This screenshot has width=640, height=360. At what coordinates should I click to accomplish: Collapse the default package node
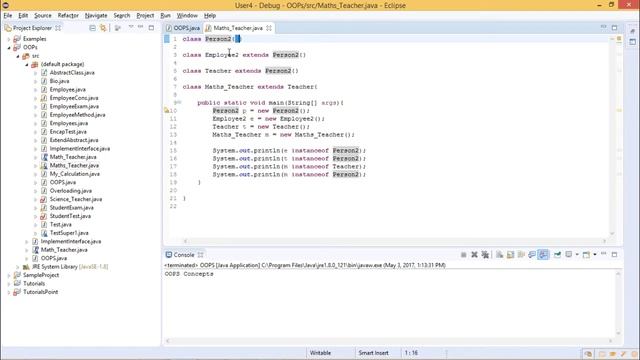pos(27,64)
